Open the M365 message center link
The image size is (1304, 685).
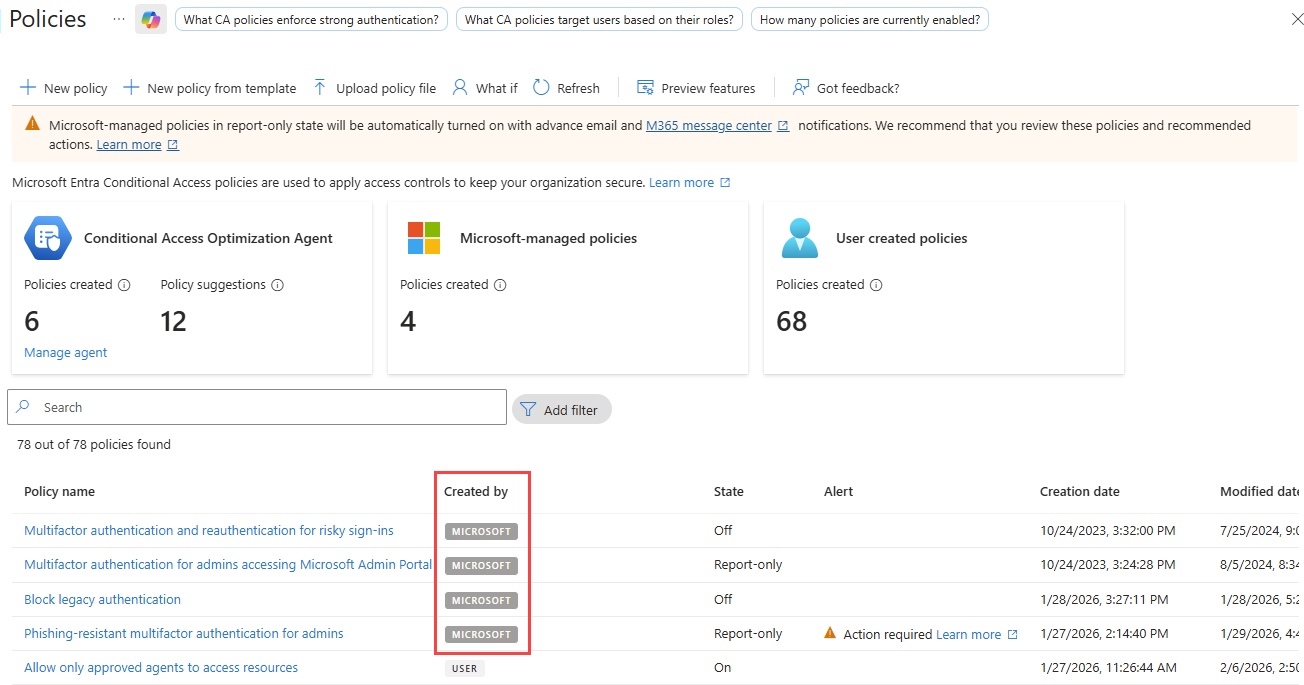coord(709,126)
